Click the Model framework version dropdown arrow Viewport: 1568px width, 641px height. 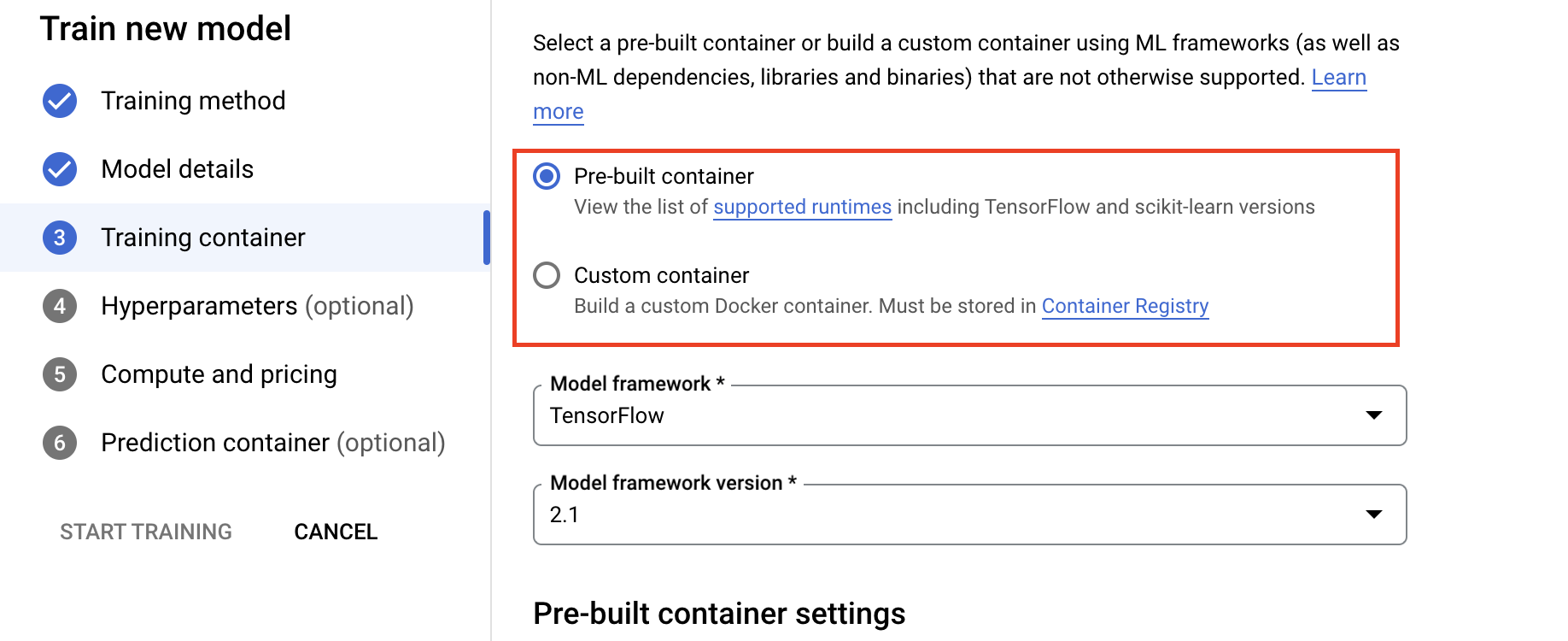click(x=1373, y=514)
